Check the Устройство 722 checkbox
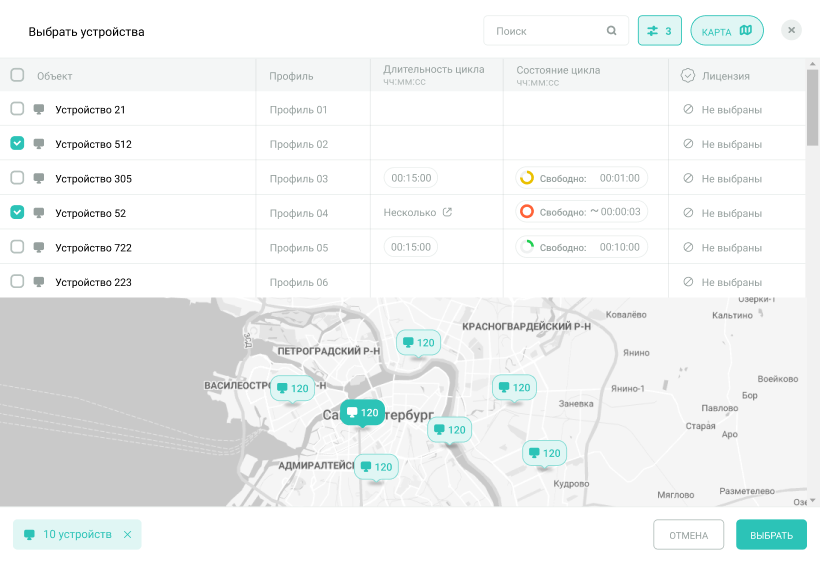The width and height of the screenshot is (820, 562). click(17, 247)
